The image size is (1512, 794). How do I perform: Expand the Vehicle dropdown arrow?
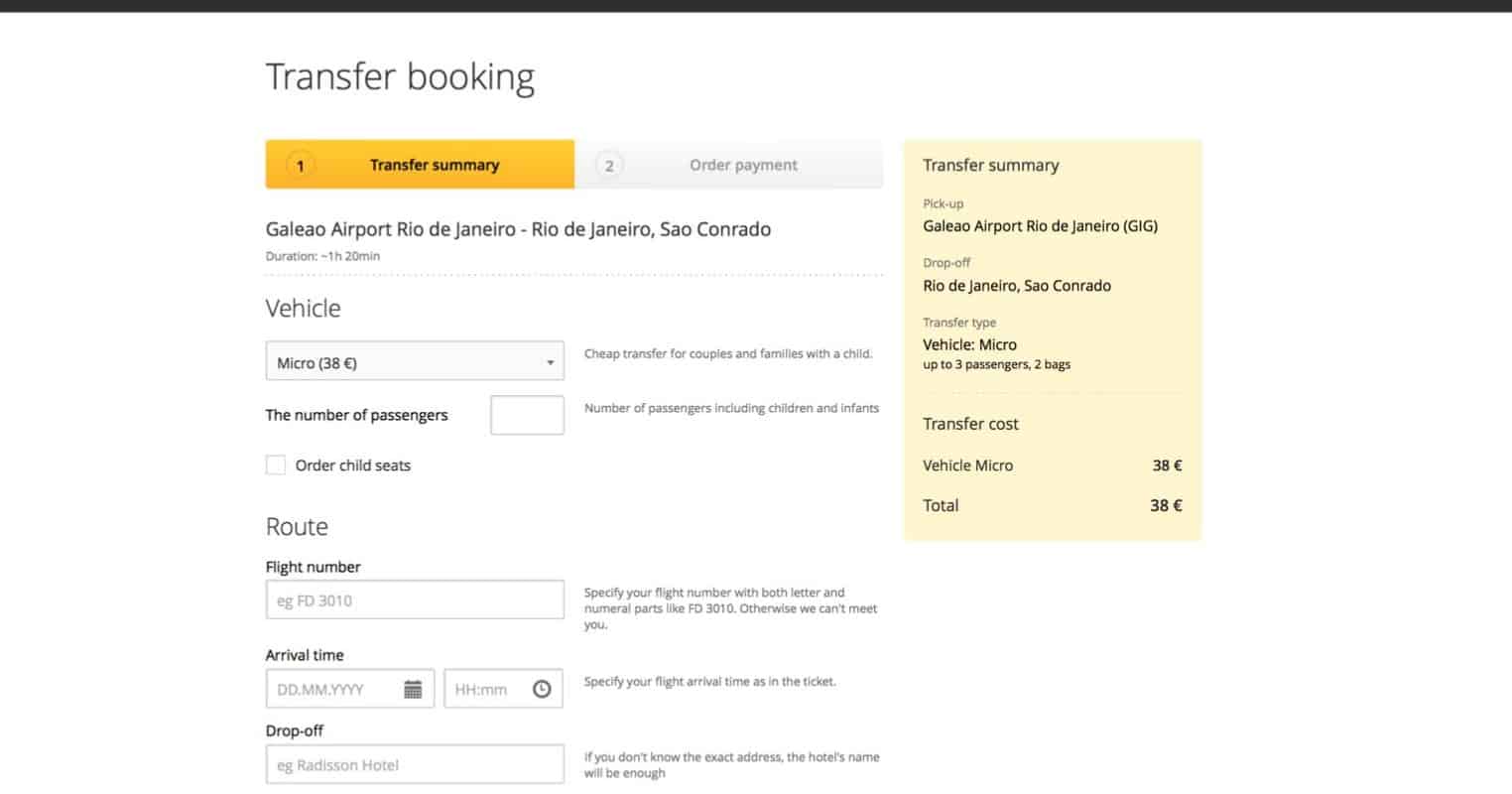550,363
